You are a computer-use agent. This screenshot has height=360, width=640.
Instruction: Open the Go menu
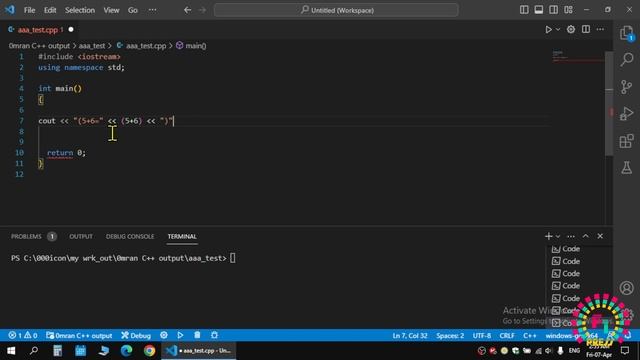pos(133,10)
